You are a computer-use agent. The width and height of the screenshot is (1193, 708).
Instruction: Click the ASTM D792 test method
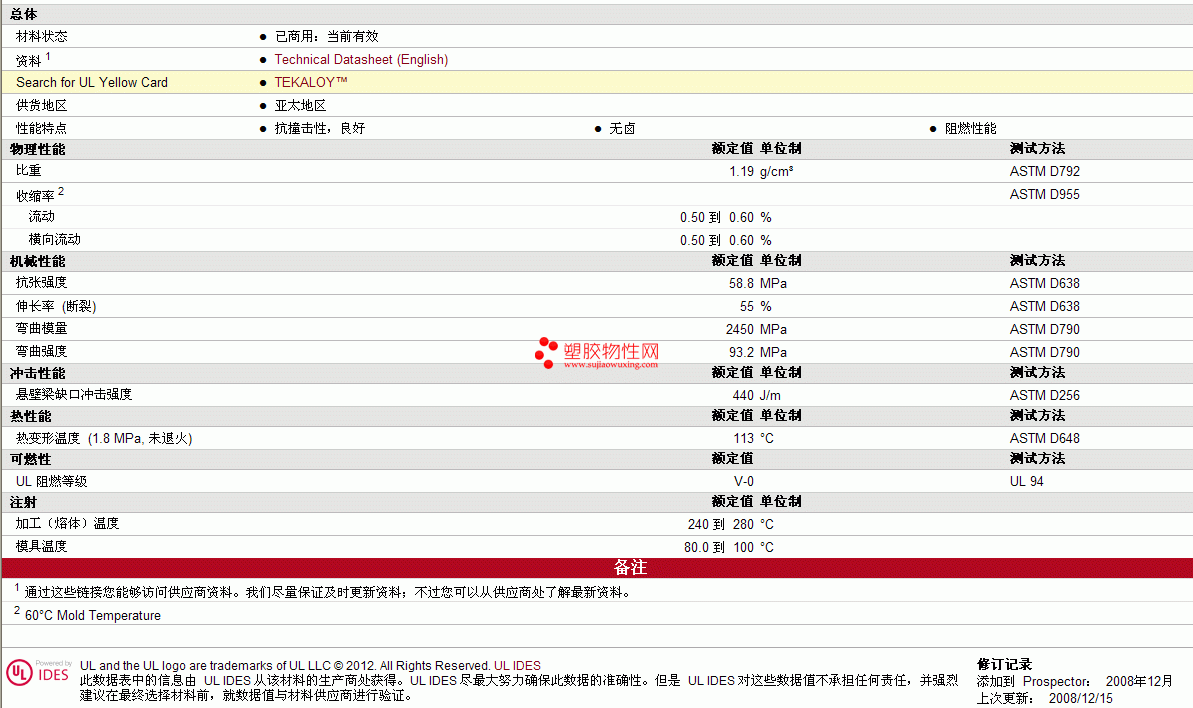(1045, 171)
